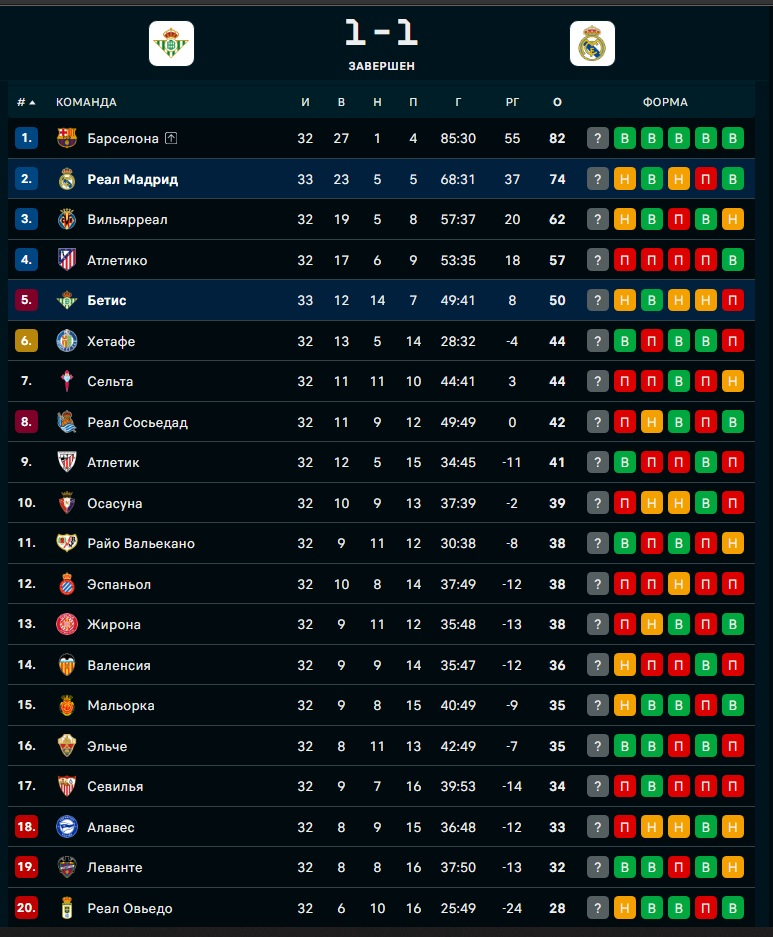
Task: Click the orange Н form badge for Эспаньол
Action: 679,584
